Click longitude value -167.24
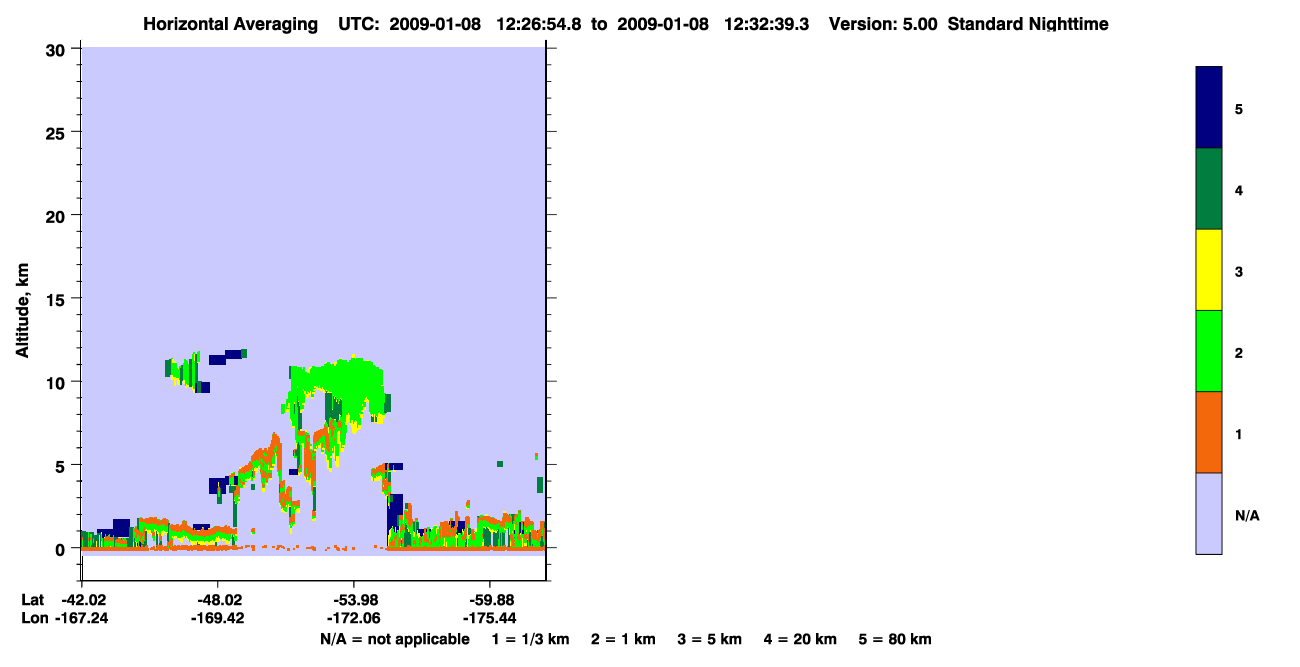This screenshot has height=667, width=1300. click(x=82, y=618)
